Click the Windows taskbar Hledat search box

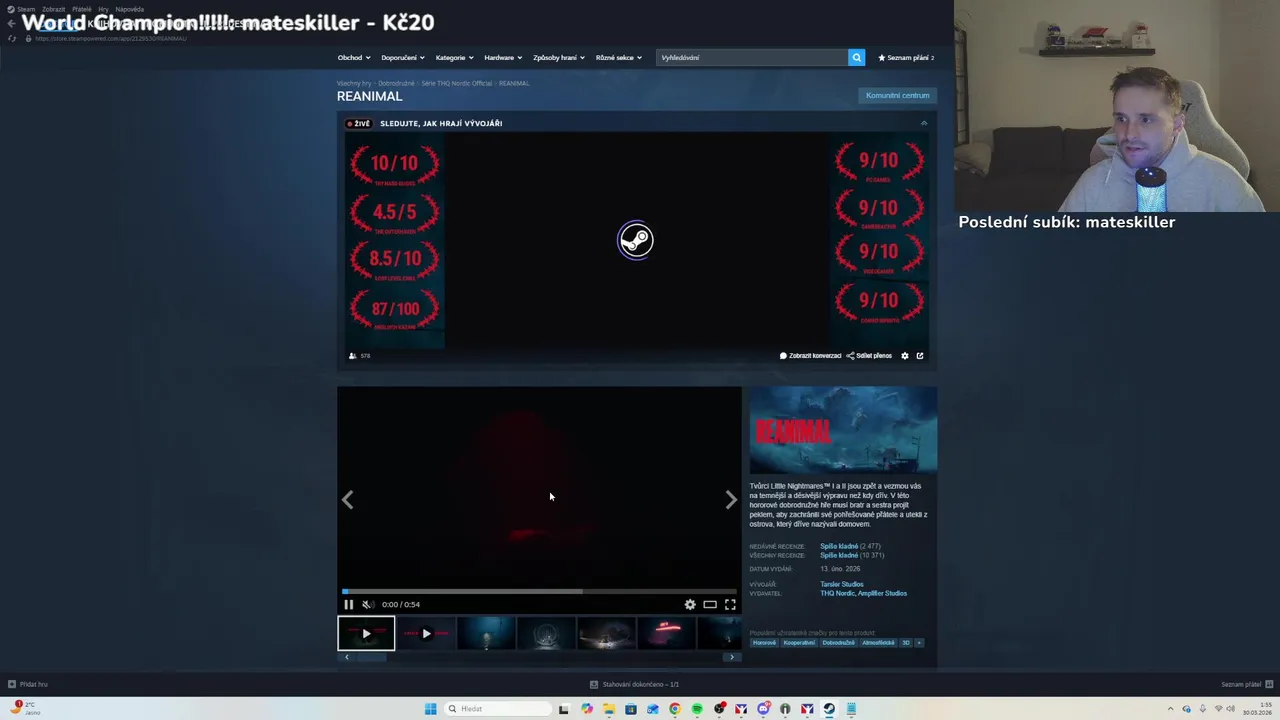pyautogui.click(x=499, y=709)
